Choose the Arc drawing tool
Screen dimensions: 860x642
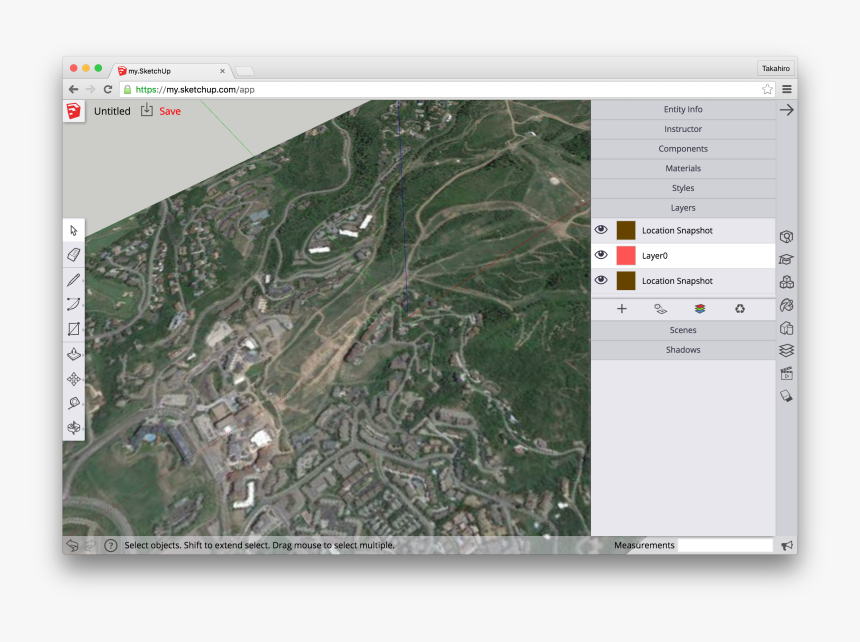[x=74, y=304]
